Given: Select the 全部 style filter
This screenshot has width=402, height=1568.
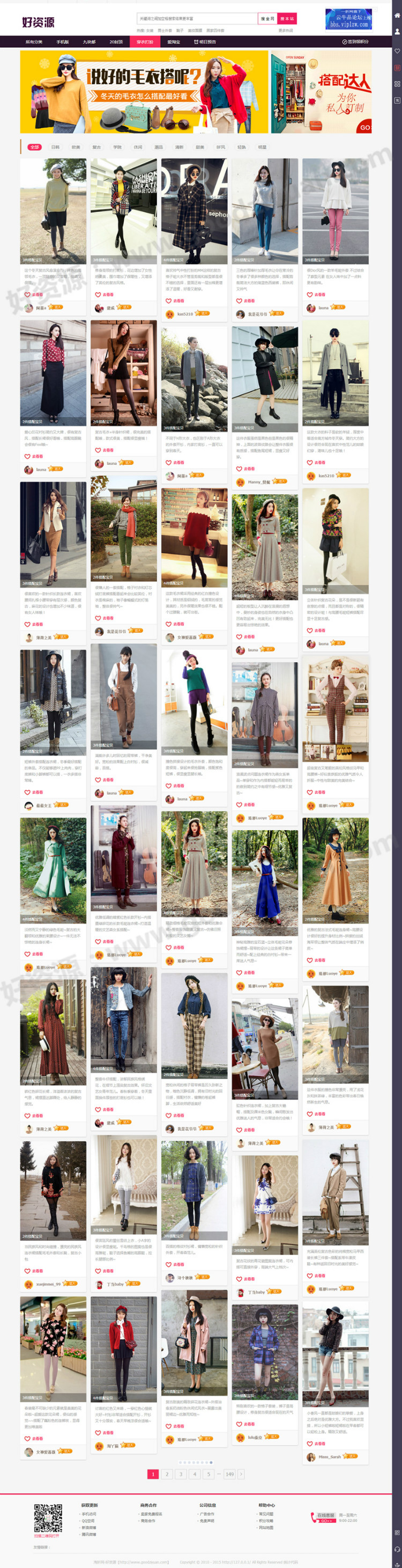Looking at the screenshot, I should pos(35,146).
